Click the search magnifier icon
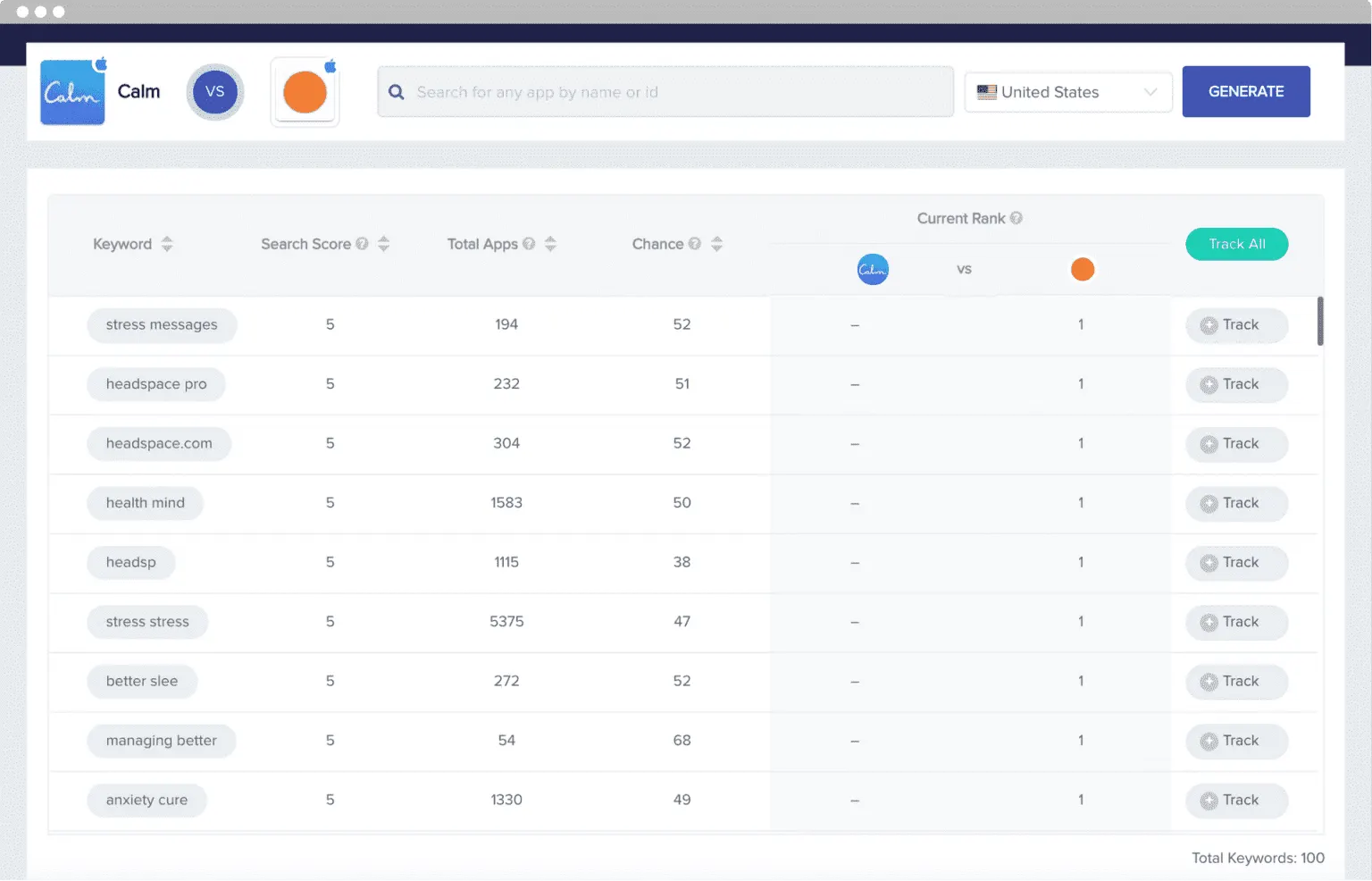The image size is (1372, 881). click(x=397, y=92)
